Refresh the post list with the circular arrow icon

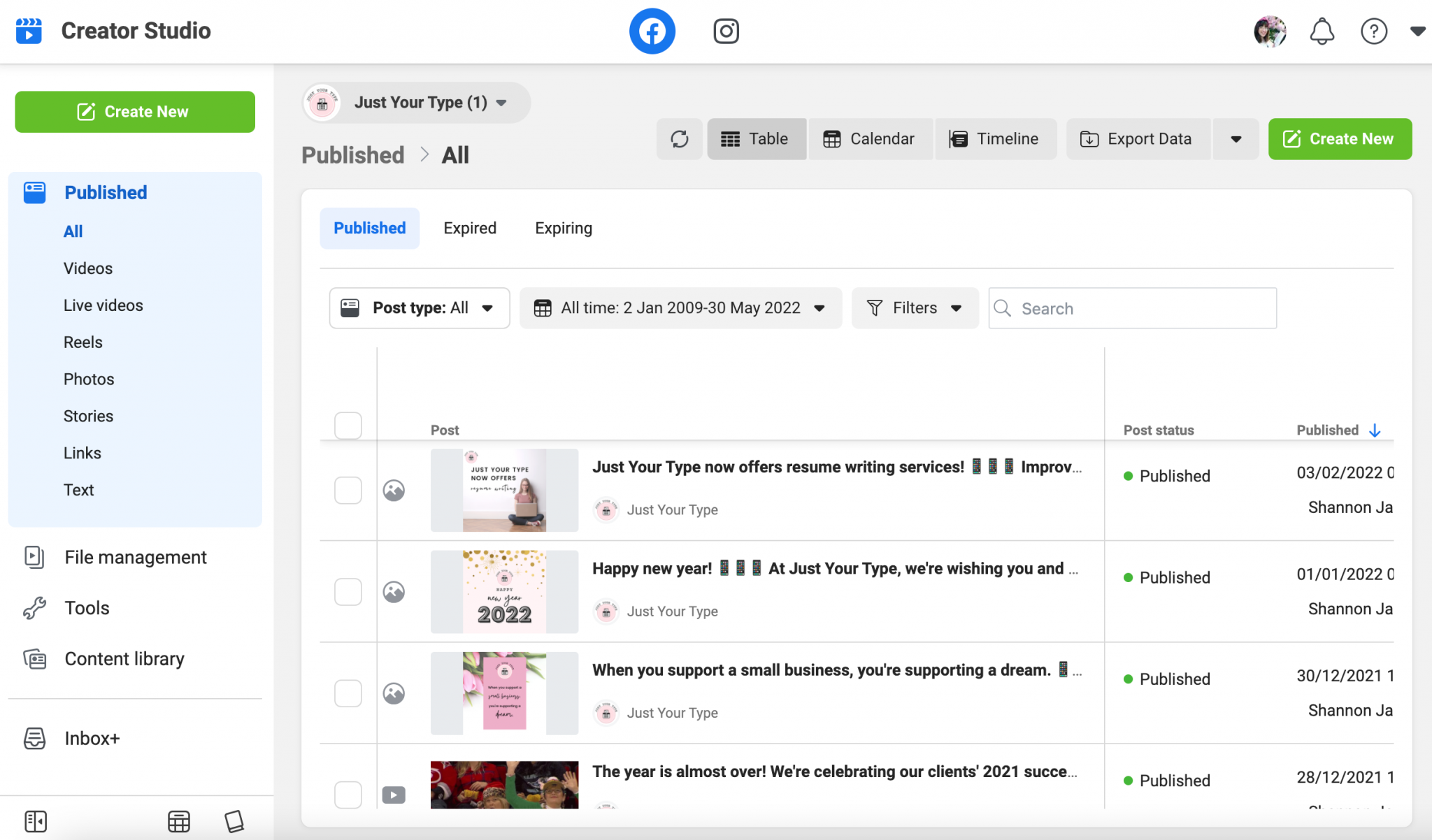(x=679, y=138)
